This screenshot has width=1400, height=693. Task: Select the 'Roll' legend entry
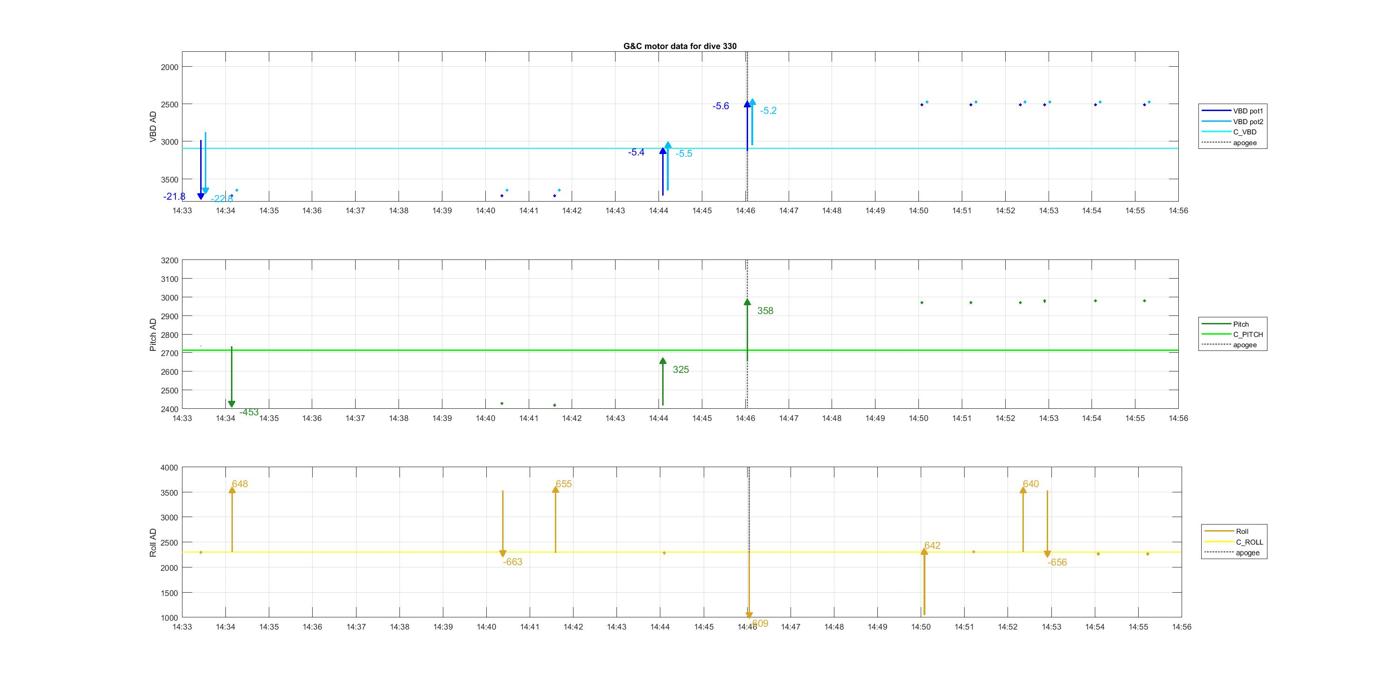(x=1227, y=531)
